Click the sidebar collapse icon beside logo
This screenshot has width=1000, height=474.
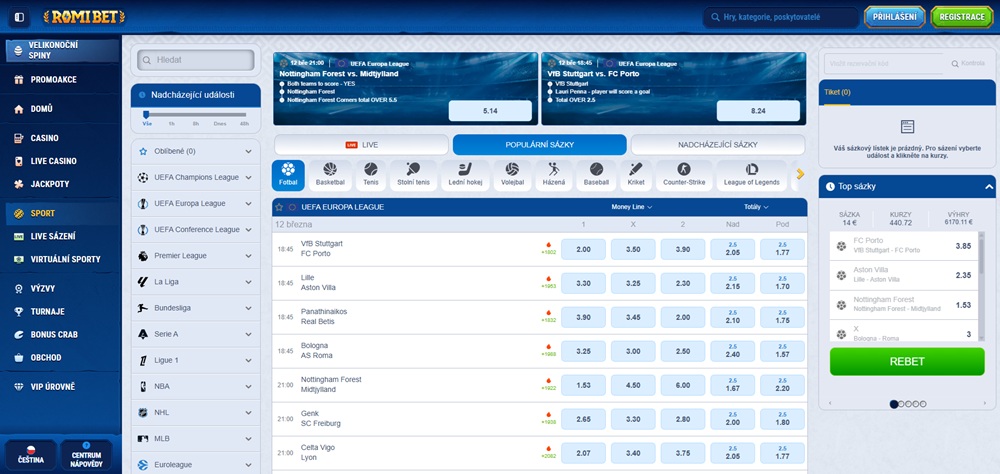tap(20, 17)
